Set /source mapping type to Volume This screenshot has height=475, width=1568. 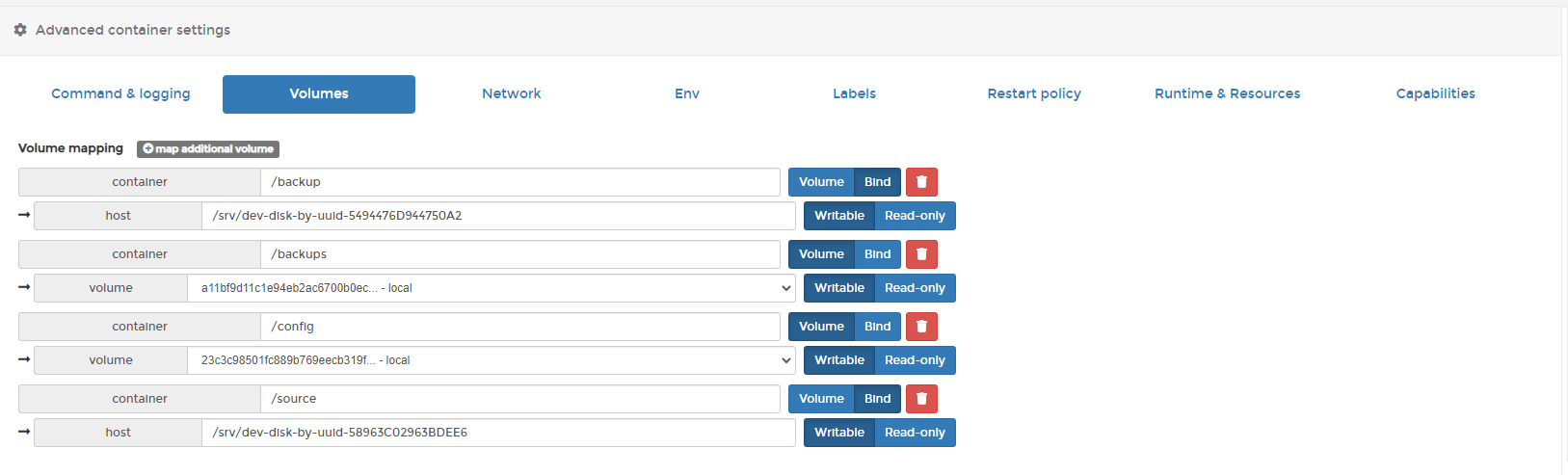click(x=821, y=399)
